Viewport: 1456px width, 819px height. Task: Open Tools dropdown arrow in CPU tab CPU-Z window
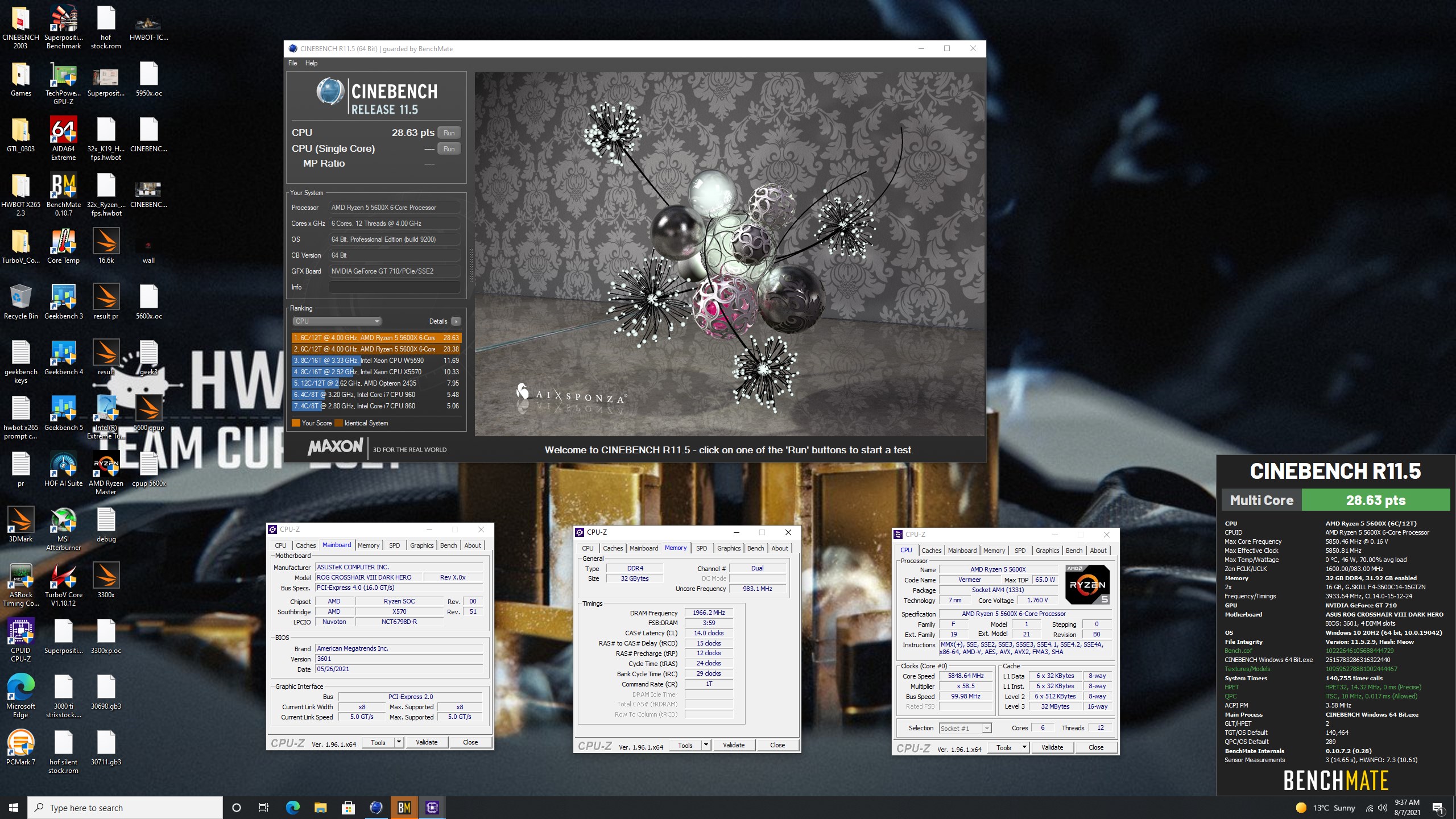coord(1024,747)
